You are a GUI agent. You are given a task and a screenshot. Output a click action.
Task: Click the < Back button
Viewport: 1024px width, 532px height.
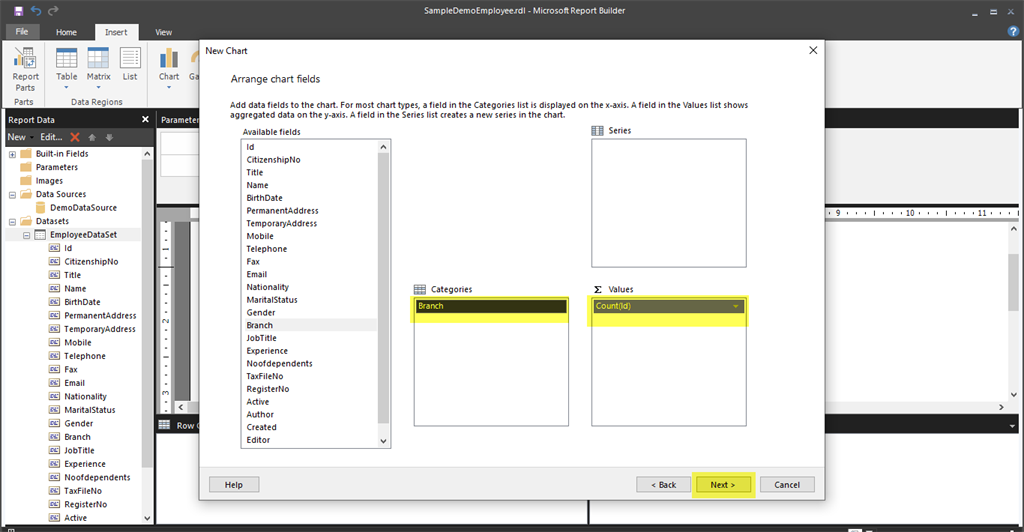664,484
